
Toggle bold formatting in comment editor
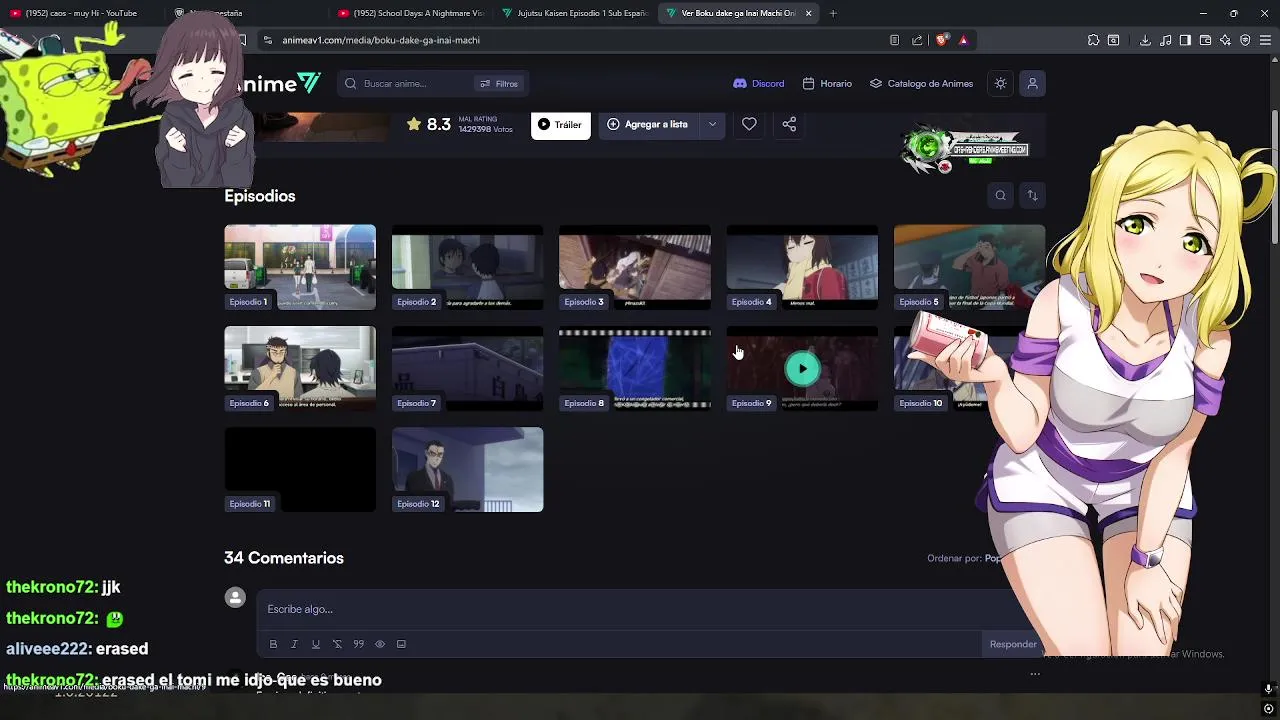tap(273, 644)
